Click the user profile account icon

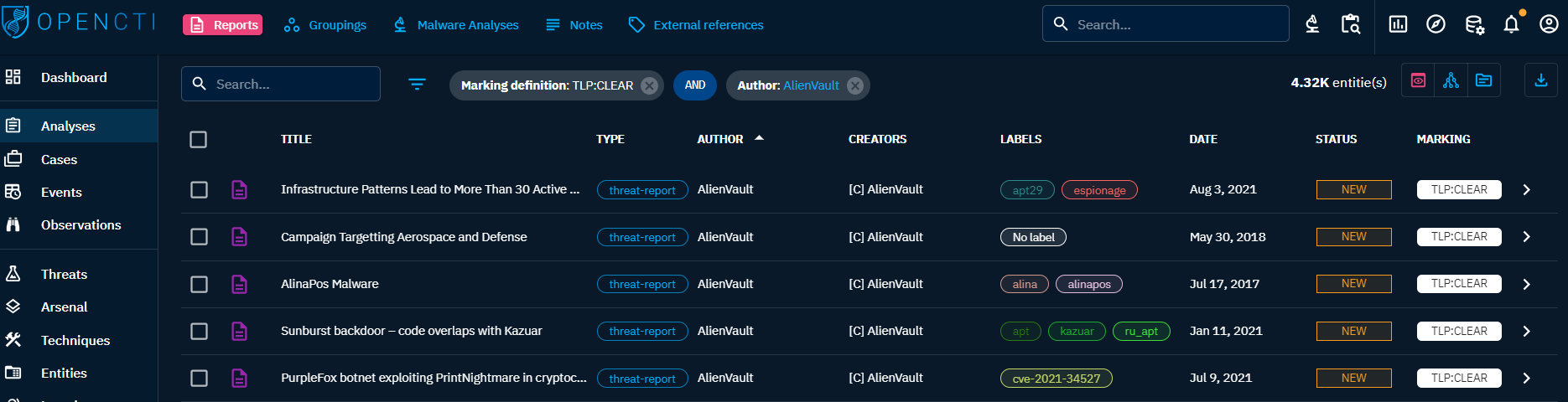(x=1549, y=24)
